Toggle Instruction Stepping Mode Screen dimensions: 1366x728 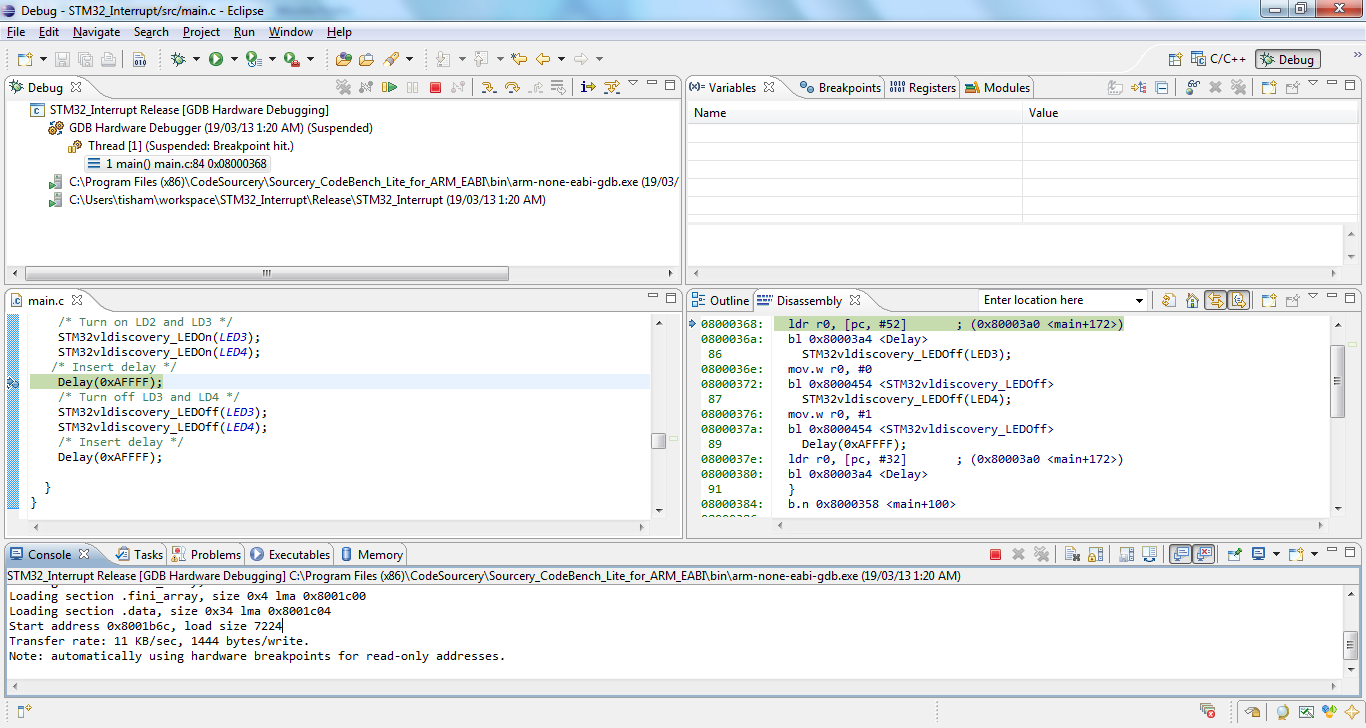[x=588, y=88]
